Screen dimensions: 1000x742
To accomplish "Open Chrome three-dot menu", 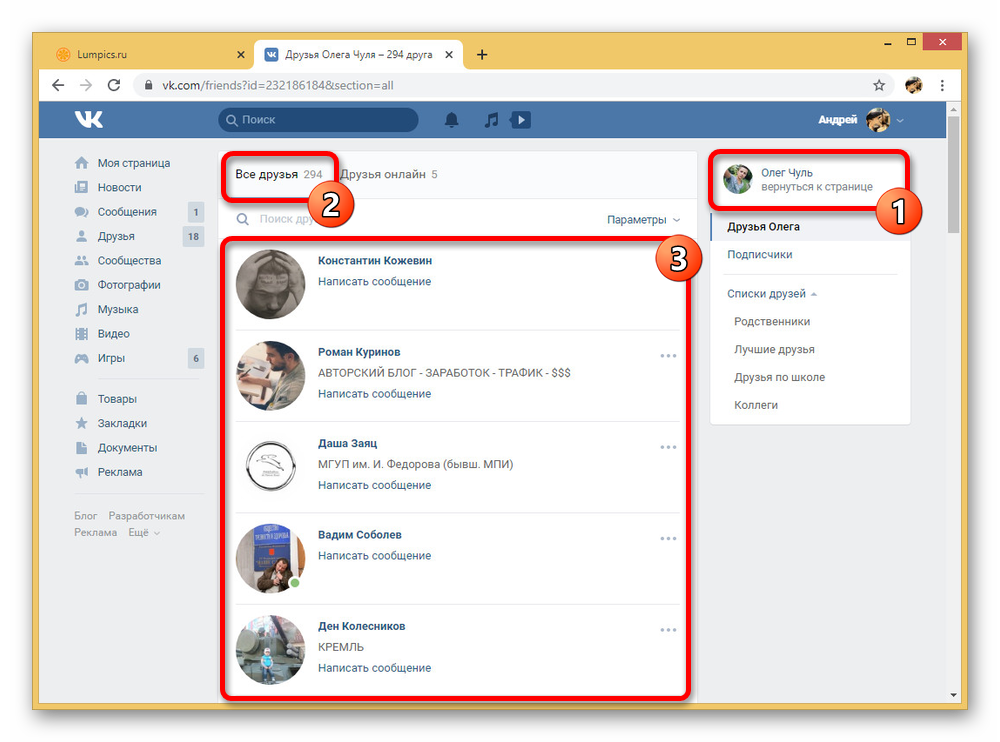I will (942, 85).
